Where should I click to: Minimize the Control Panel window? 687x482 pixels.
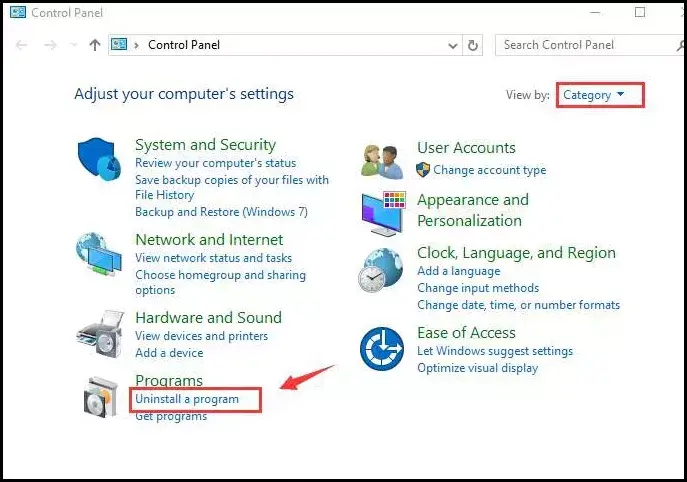[x=595, y=12]
